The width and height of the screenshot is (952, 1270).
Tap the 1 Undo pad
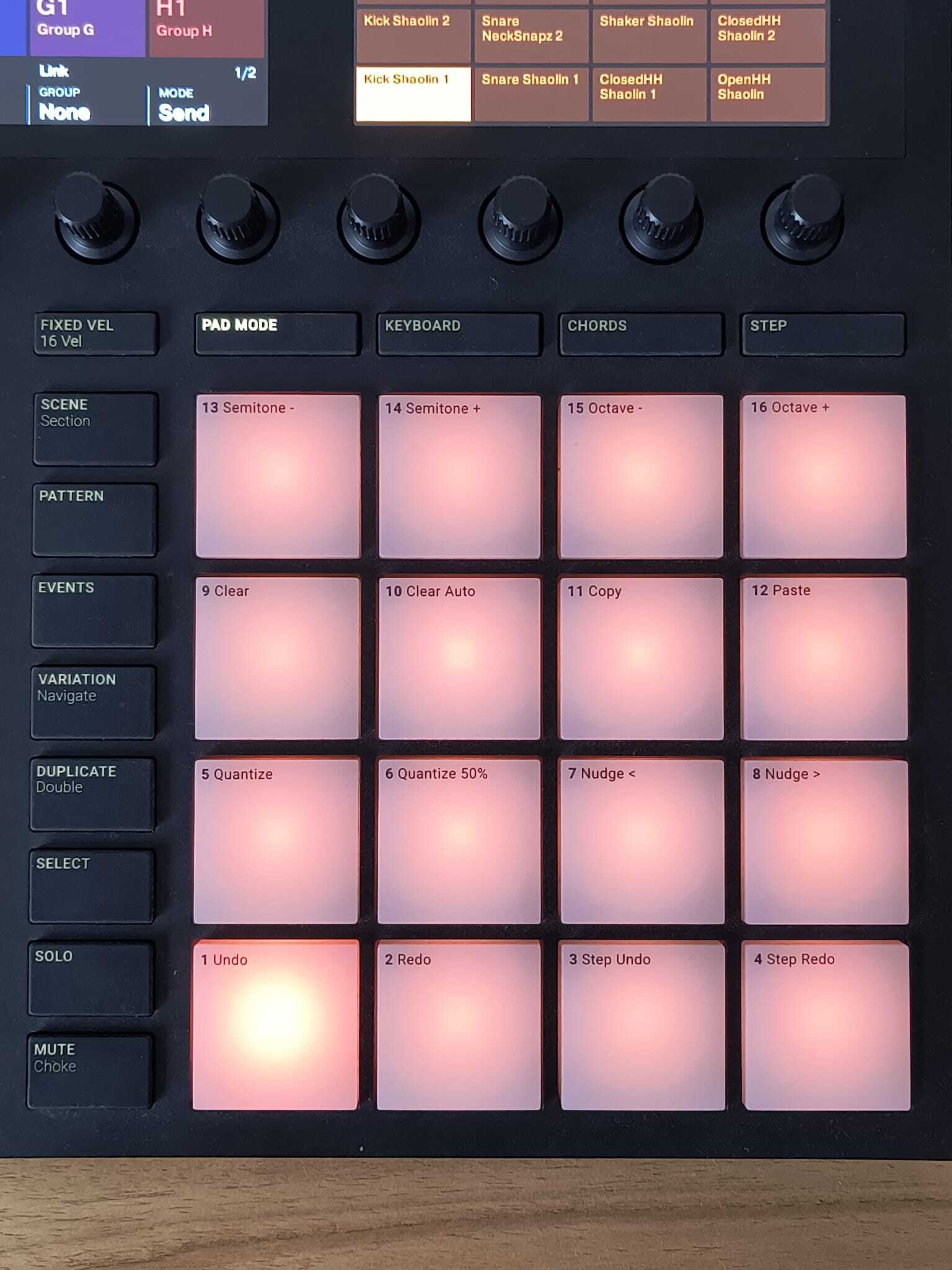[276, 1025]
